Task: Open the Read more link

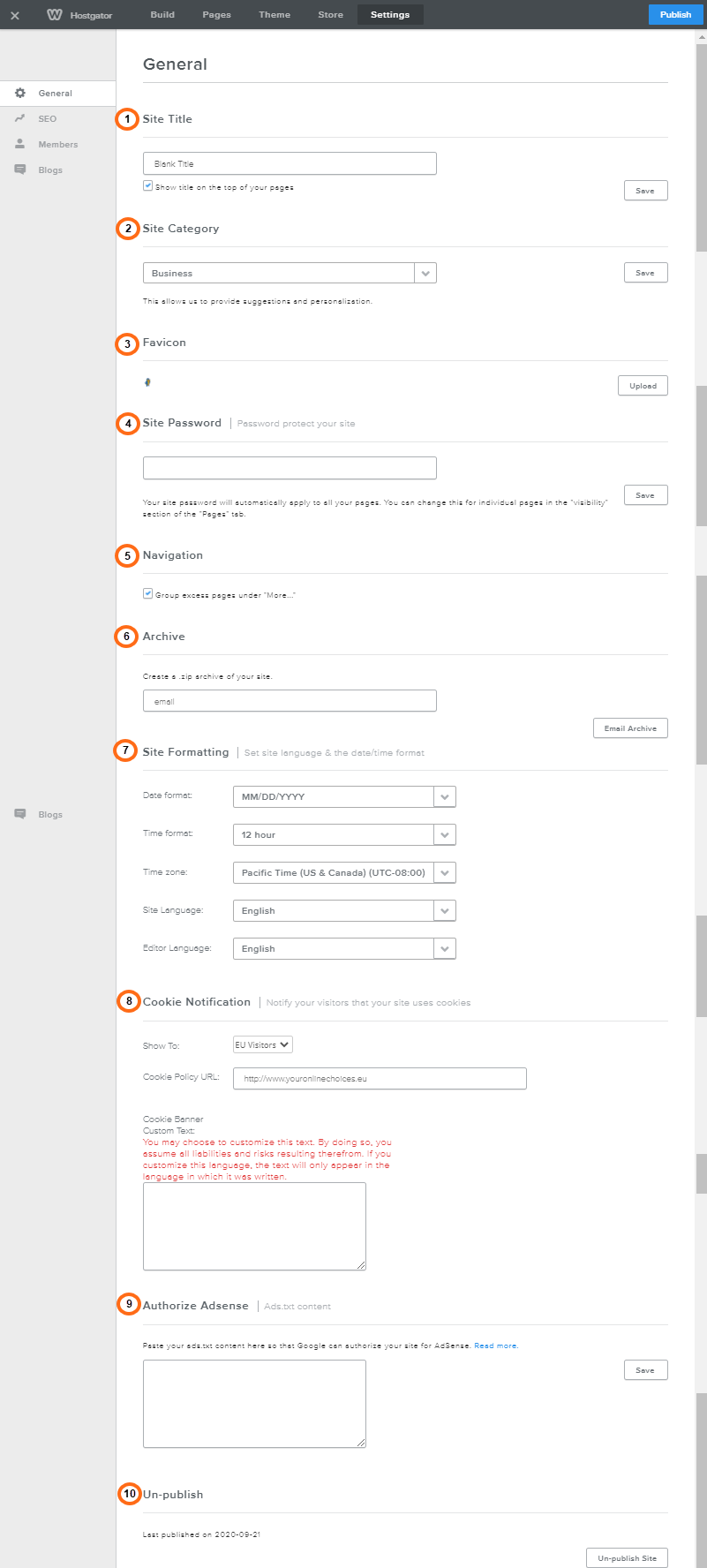Action: click(x=496, y=1346)
